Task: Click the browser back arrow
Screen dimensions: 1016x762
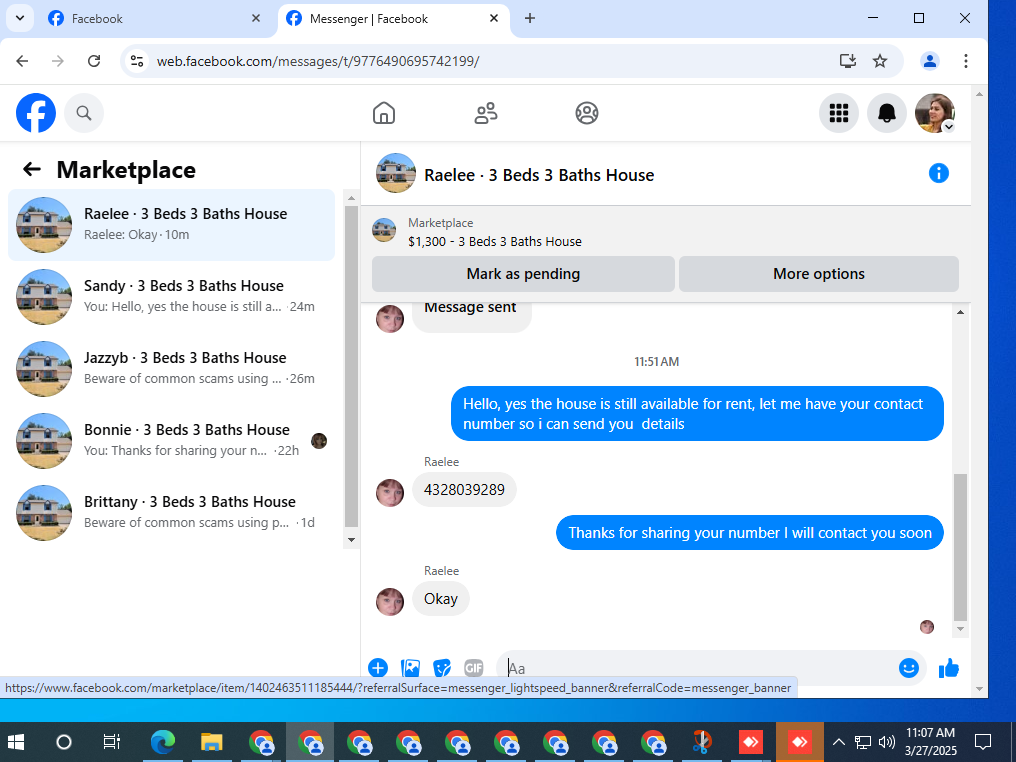Action: (x=22, y=61)
